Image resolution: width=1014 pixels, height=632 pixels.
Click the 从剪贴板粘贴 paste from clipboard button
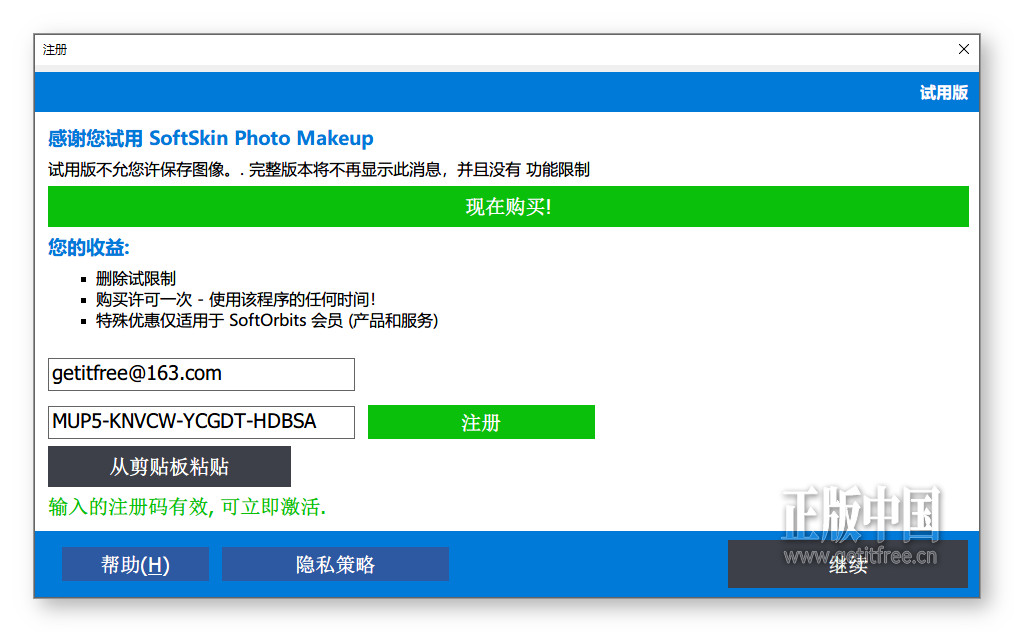click(x=169, y=466)
